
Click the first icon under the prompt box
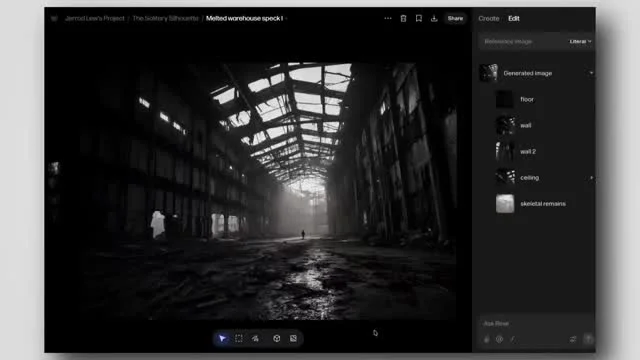coord(487,339)
